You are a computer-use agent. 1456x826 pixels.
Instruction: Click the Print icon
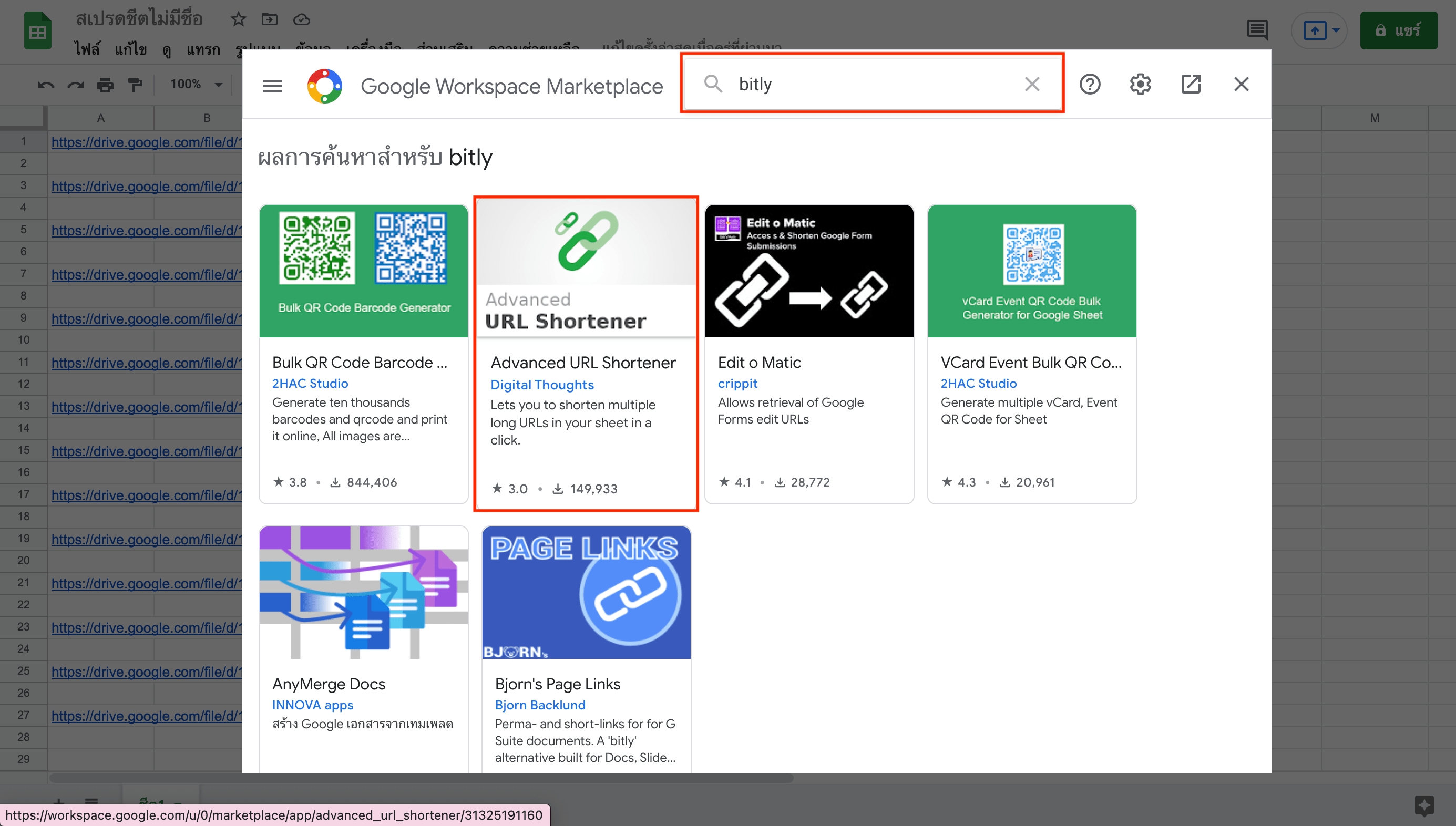[105, 84]
